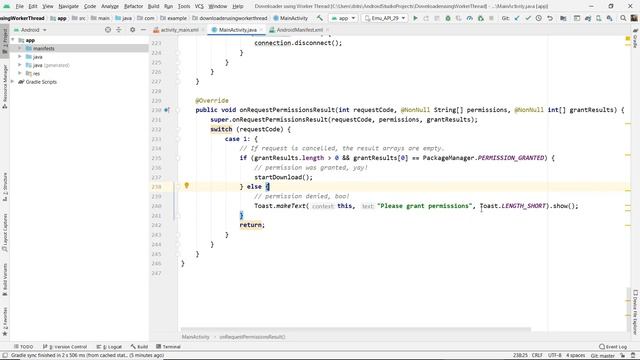The width and height of the screenshot is (640, 360).
Task: Open the Refactor menu
Action: pos(133,6)
